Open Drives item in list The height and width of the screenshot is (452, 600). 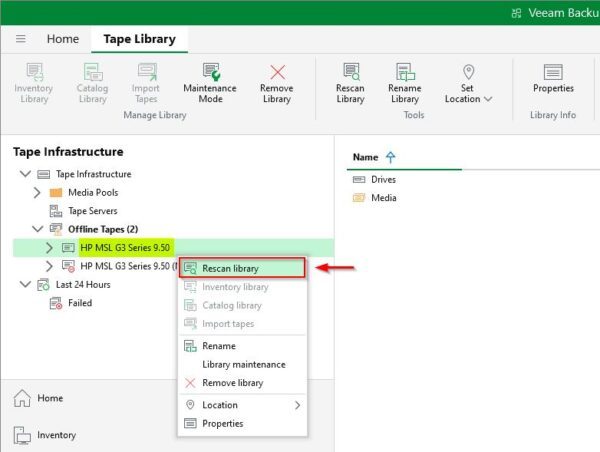(x=383, y=179)
